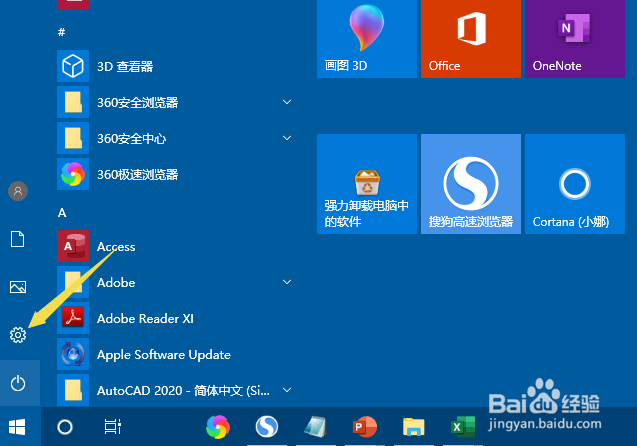Open the 3D 查看器 app icon
Viewport: 637px width, 446px height.
pyautogui.click(x=73, y=66)
